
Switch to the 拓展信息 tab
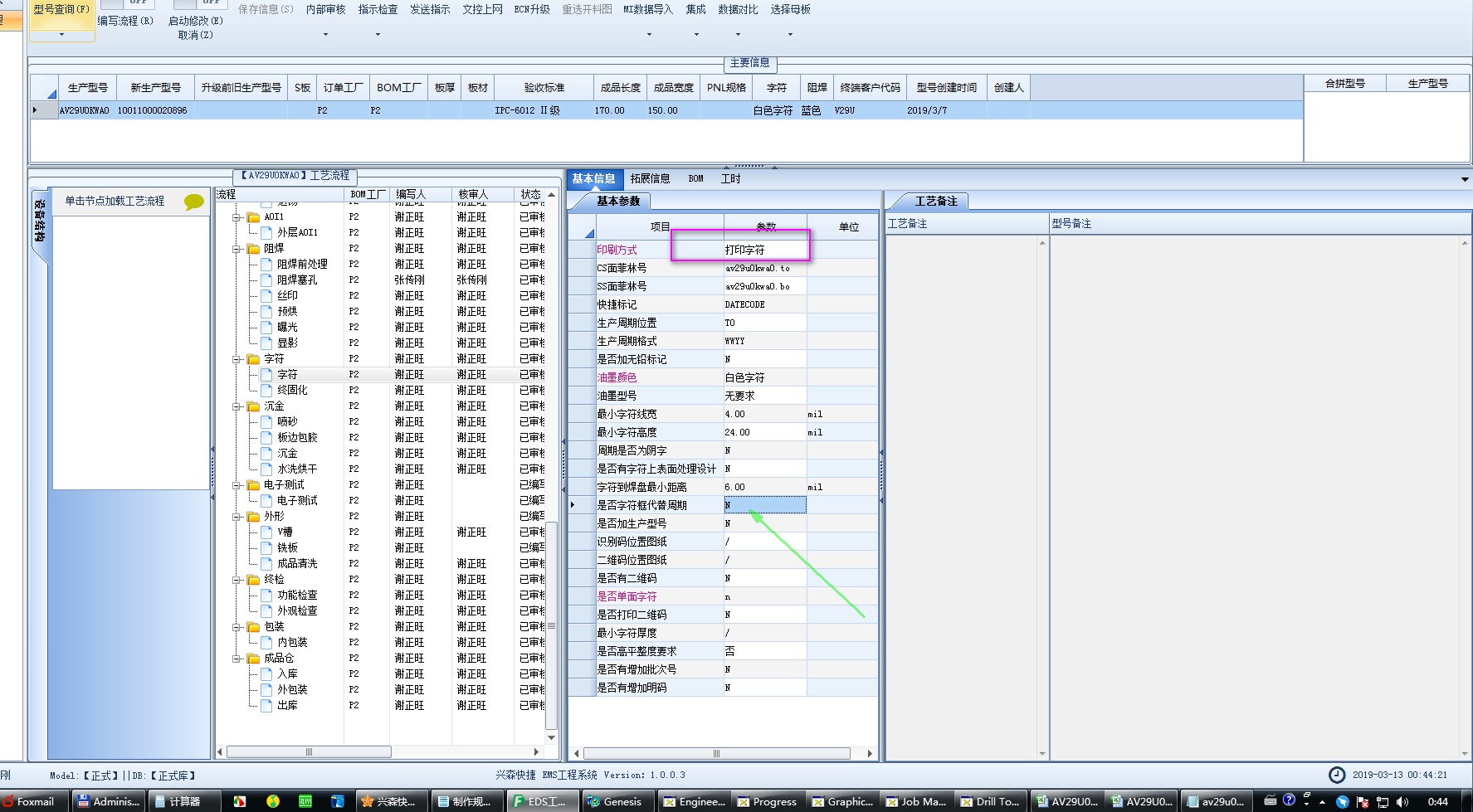tap(650, 178)
